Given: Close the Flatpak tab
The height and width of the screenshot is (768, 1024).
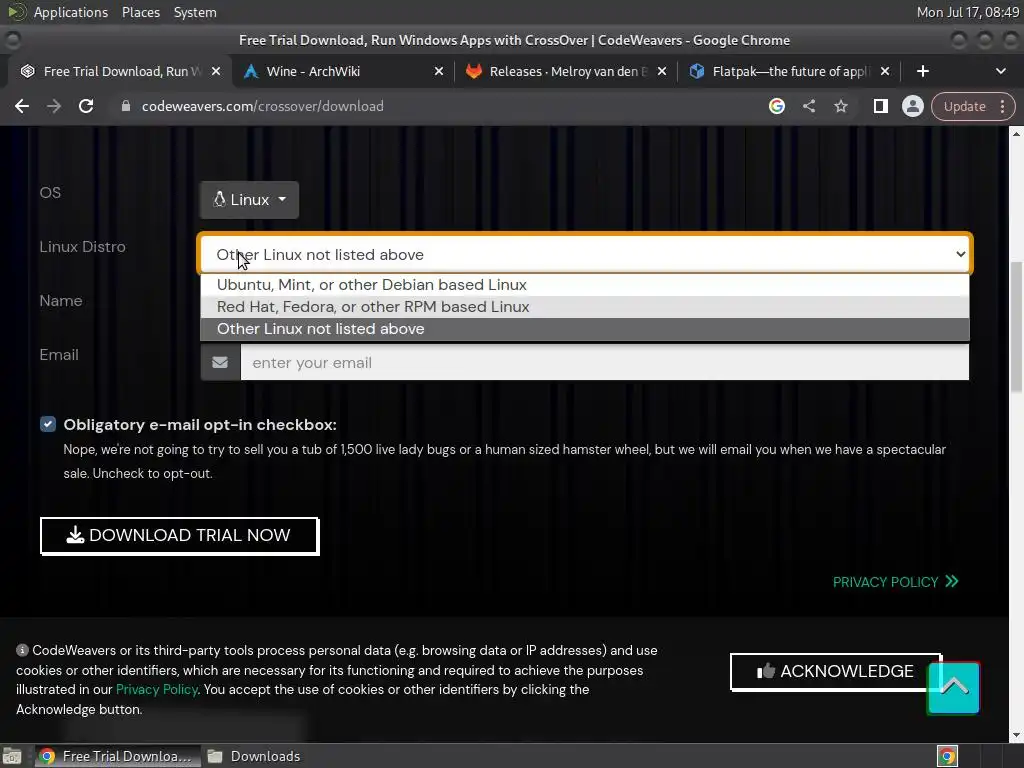Looking at the screenshot, I should point(884,71).
